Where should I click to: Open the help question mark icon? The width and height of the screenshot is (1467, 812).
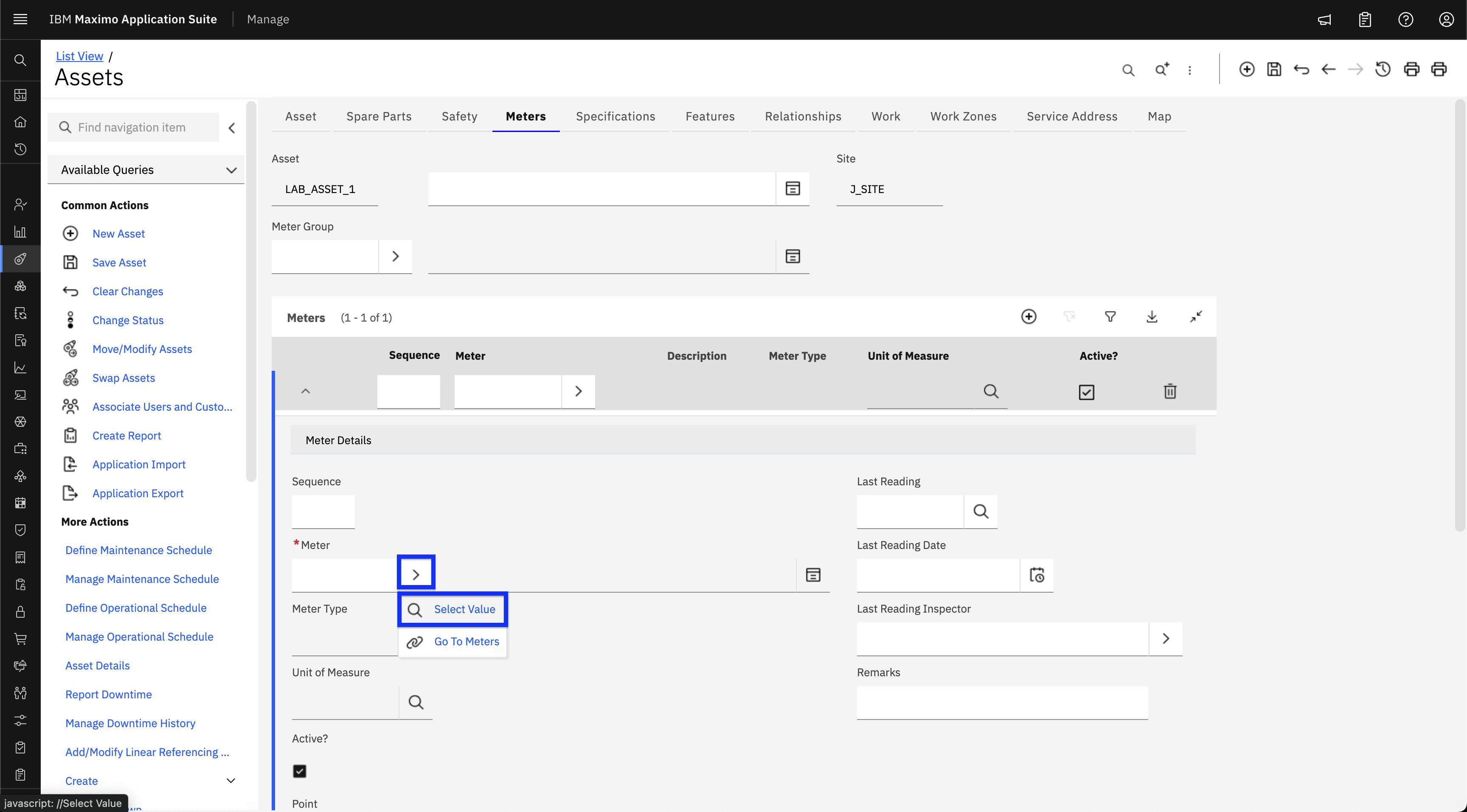1405,20
